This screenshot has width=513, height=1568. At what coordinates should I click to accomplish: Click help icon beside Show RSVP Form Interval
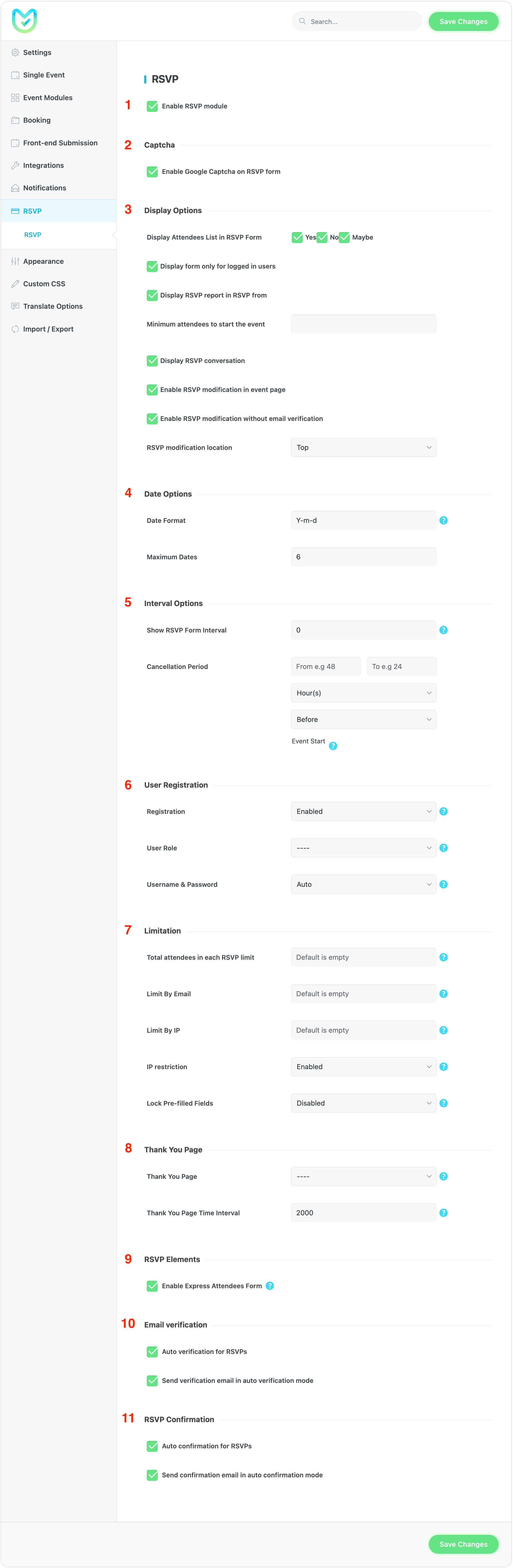(x=443, y=630)
